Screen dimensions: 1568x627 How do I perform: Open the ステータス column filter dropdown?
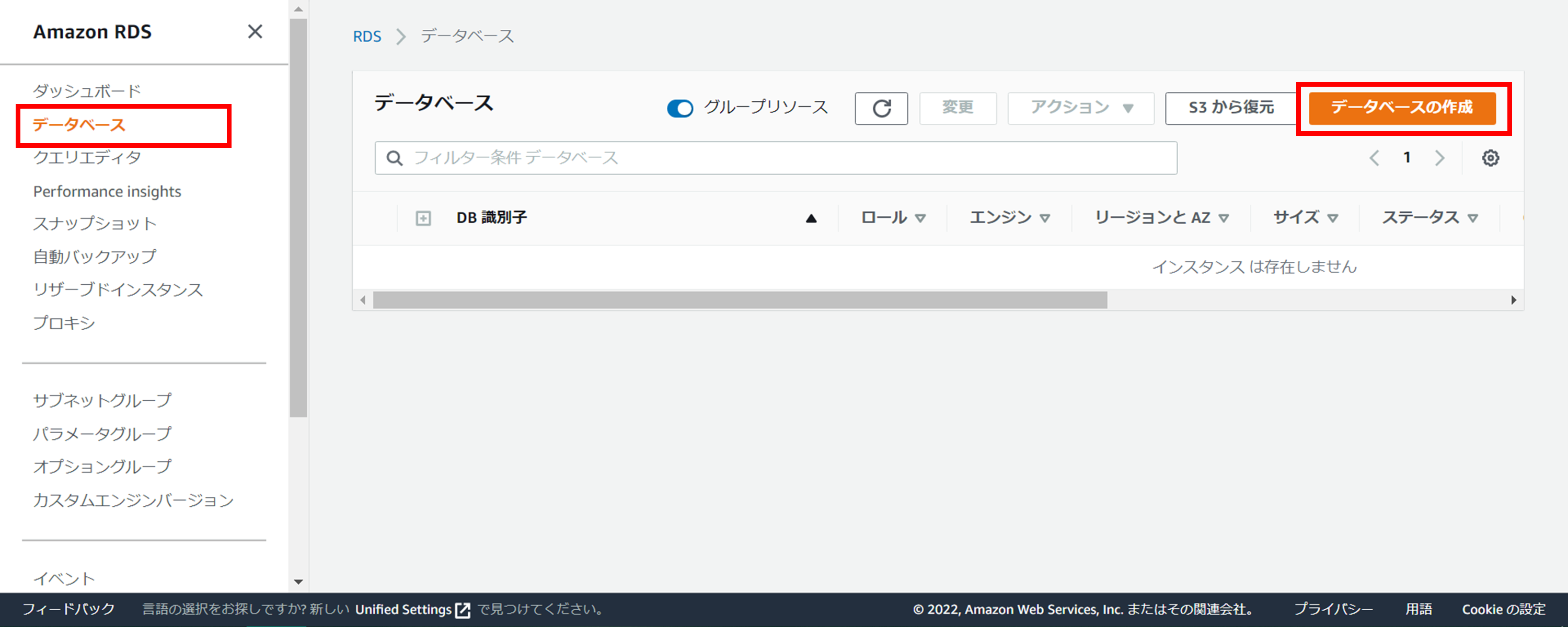click(1473, 217)
